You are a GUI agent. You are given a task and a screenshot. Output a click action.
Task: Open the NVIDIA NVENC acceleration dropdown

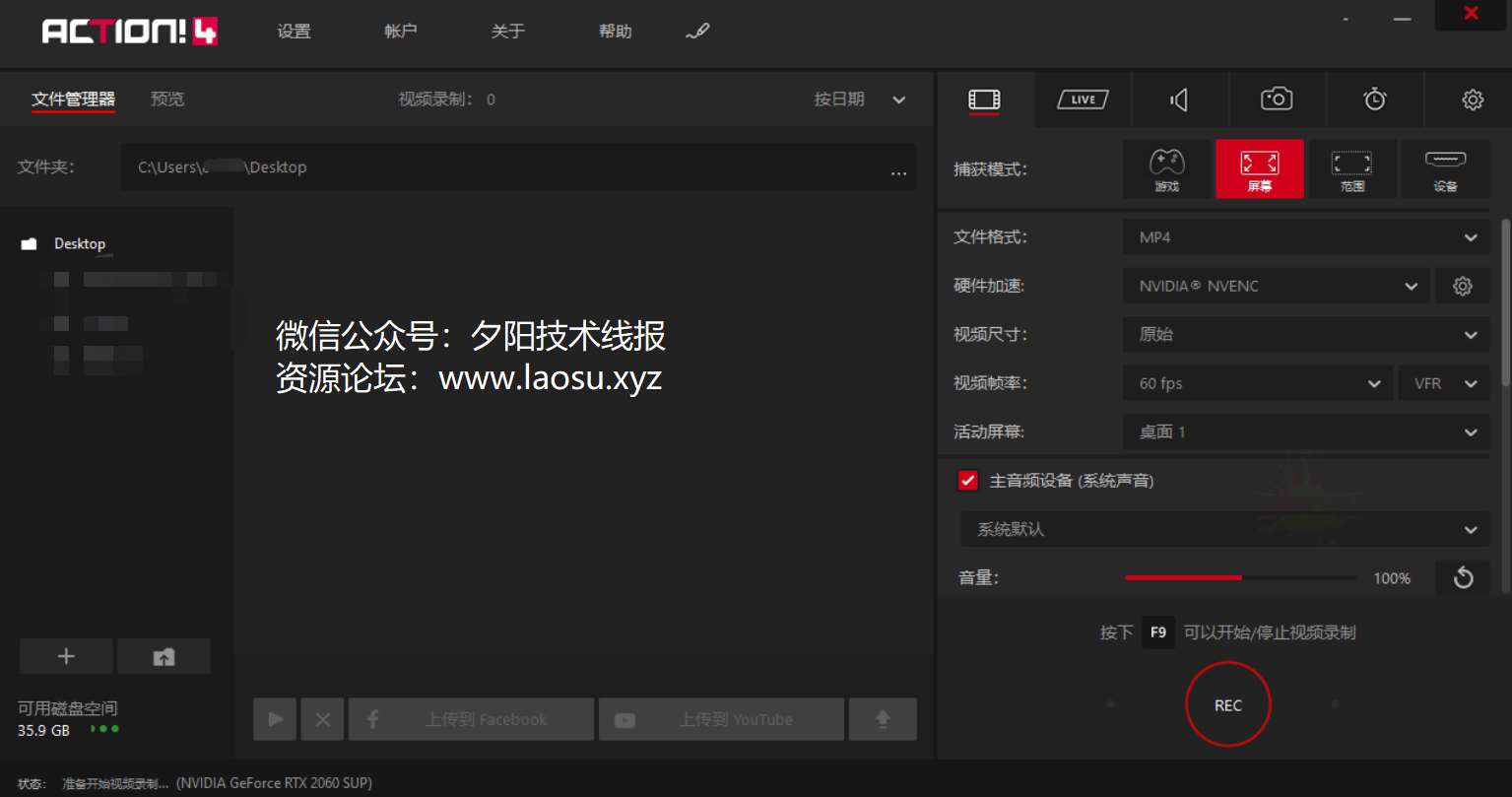pyautogui.click(x=1277, y=286)
